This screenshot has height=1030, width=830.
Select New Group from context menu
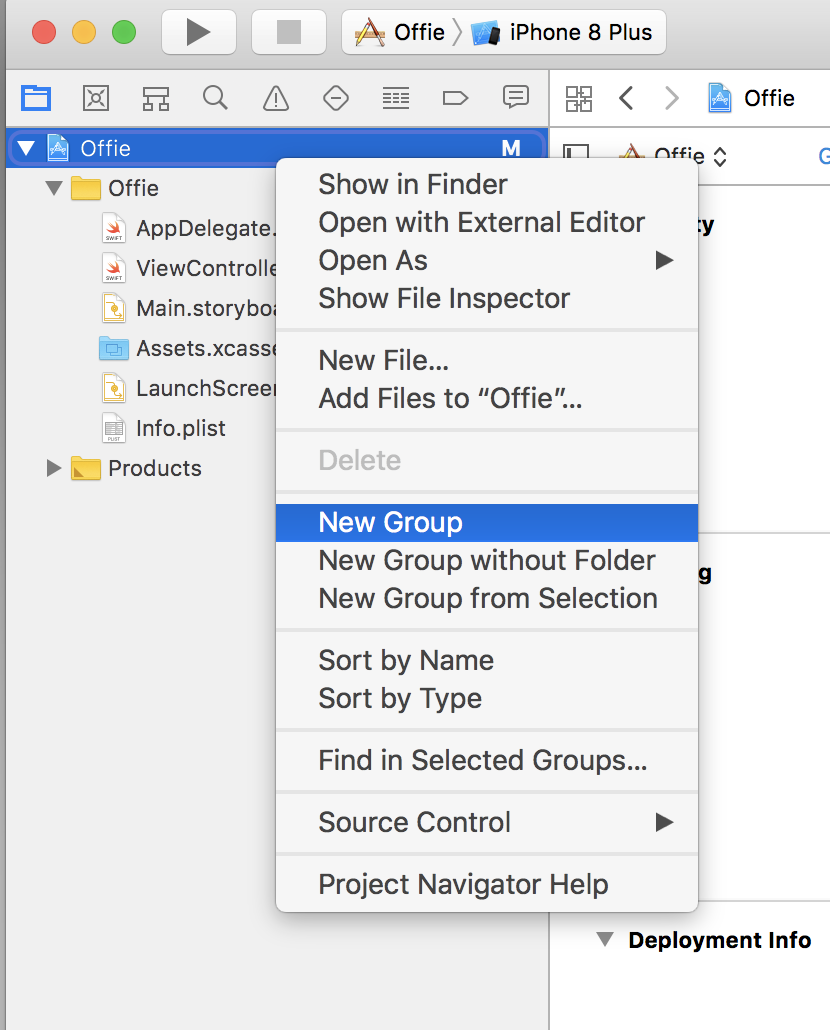pyautogui.click(x=390, y=522)
